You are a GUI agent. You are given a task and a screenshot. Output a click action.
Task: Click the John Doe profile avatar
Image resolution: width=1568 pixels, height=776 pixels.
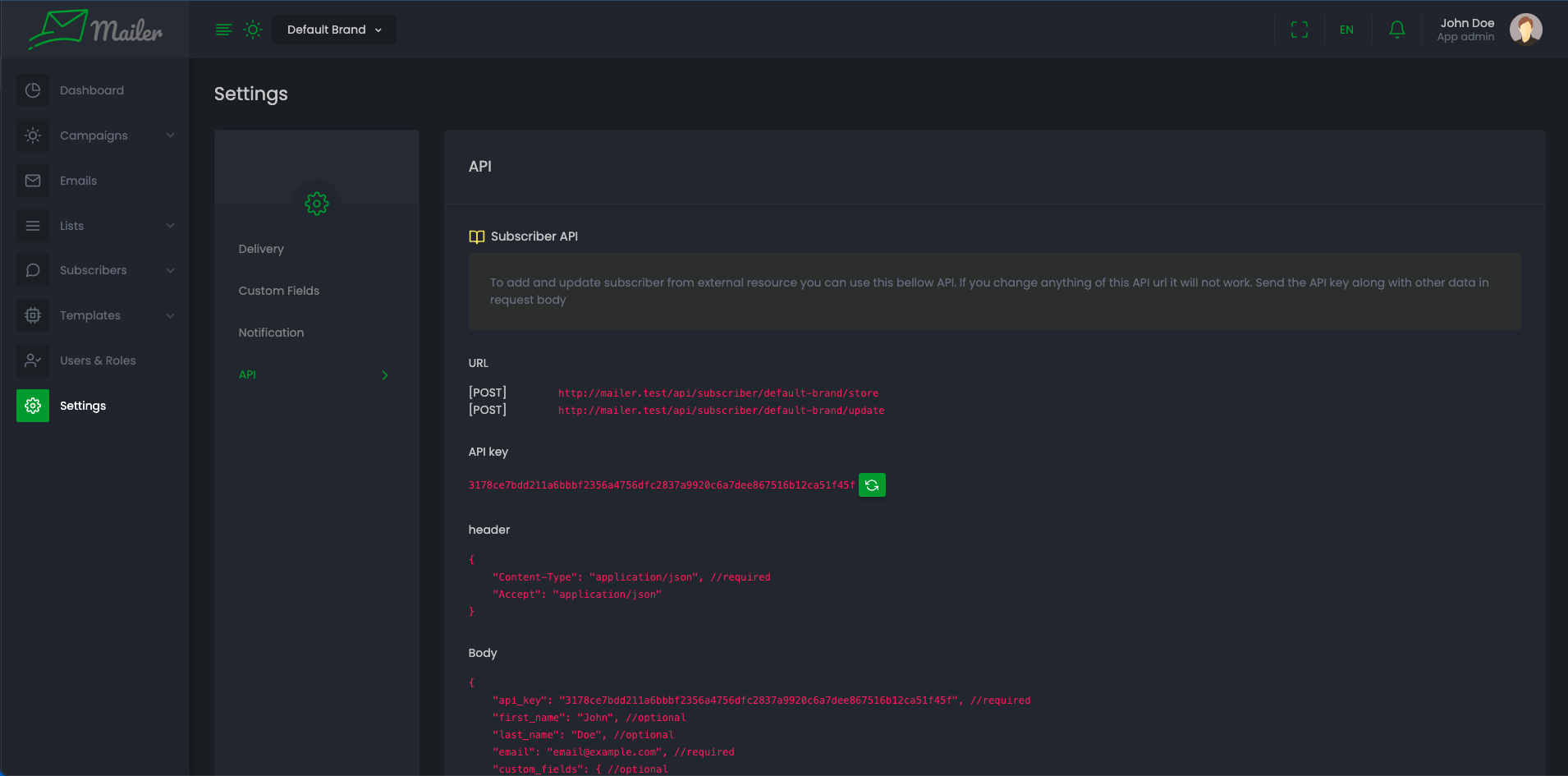pyautogui.click(x=1525, y=30)
